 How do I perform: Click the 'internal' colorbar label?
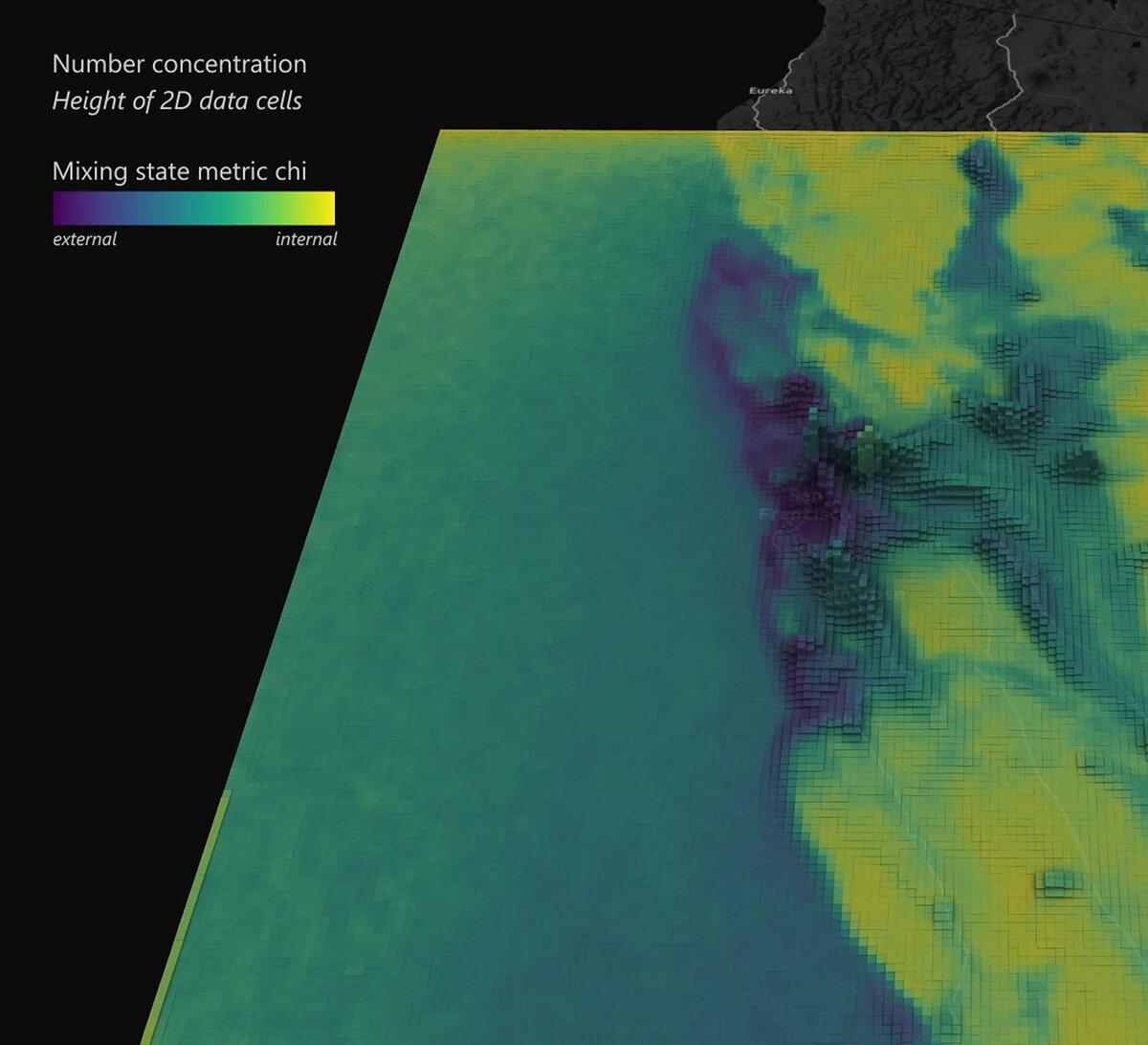click(x=306, y=240)
